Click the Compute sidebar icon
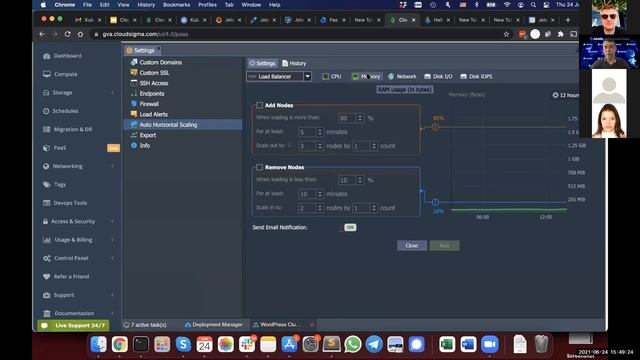640x360 pixels. click(x=47, y=74)
